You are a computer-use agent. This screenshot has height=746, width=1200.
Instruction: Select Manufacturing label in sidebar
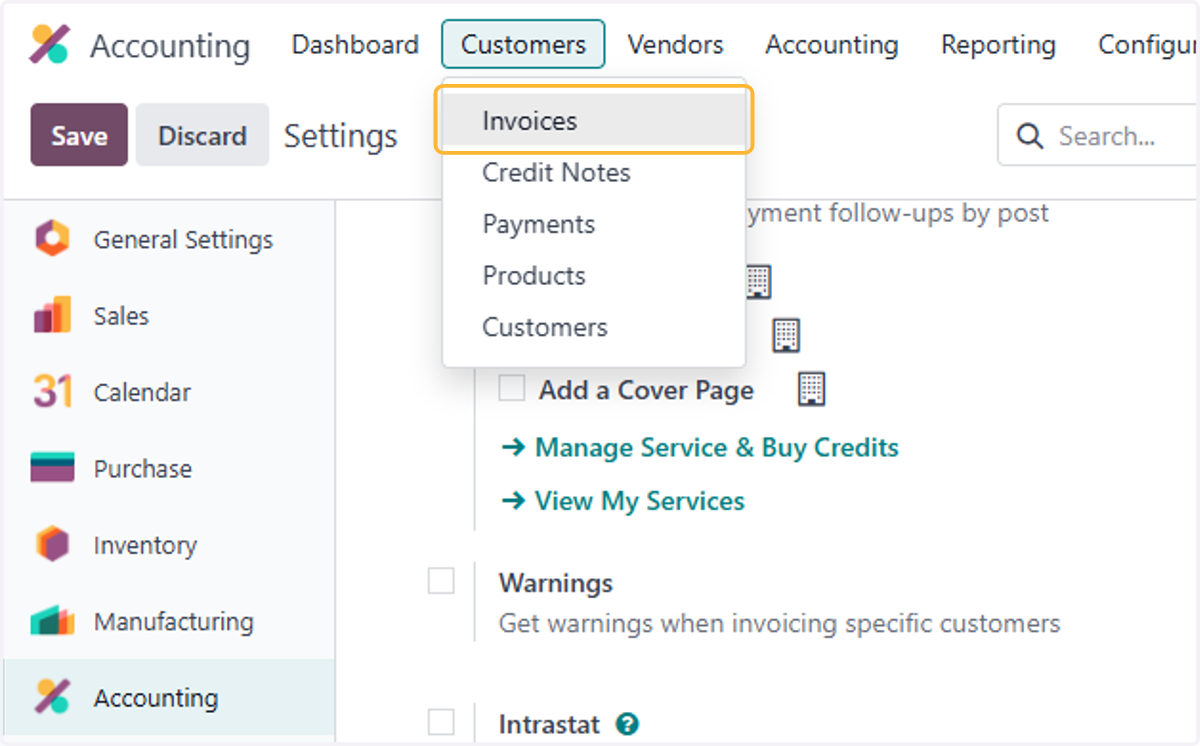pos(174,621)
